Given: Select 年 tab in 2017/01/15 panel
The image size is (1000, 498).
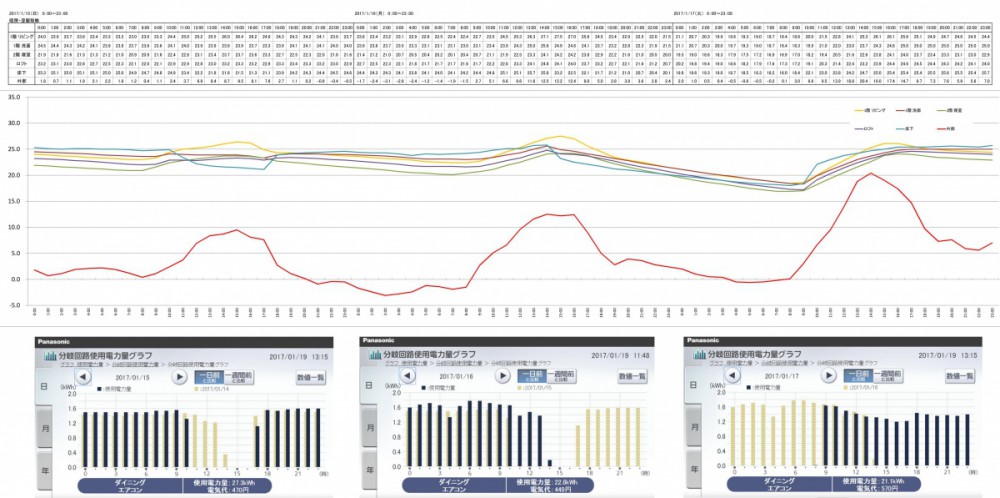Looking at the screenshot, I should [44, 470].
